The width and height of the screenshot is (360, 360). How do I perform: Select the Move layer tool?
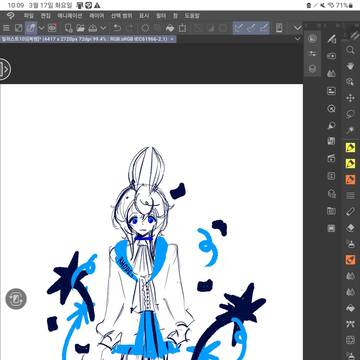point(350,98)
